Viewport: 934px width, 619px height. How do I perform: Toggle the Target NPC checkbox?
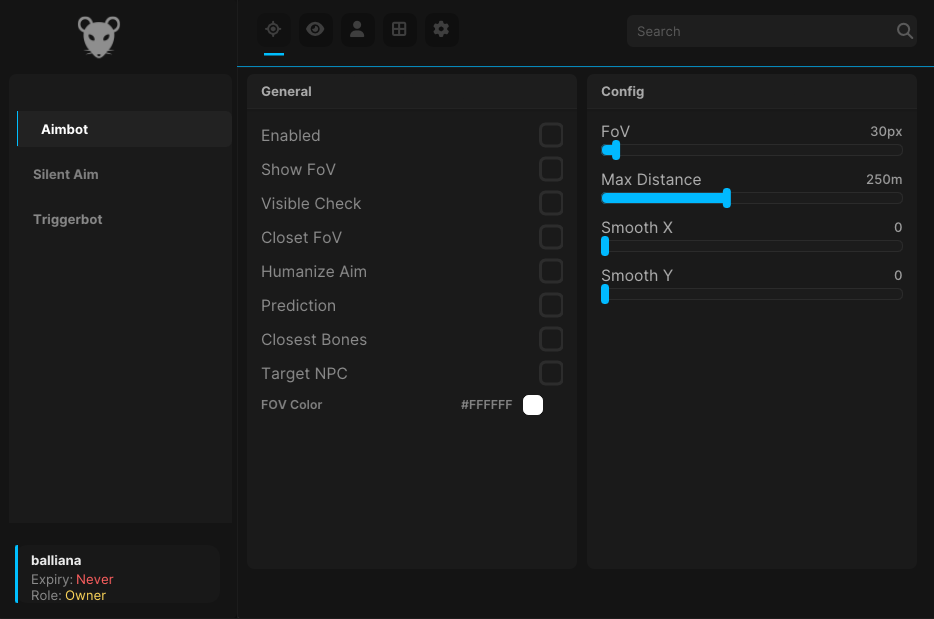(551, 373)
